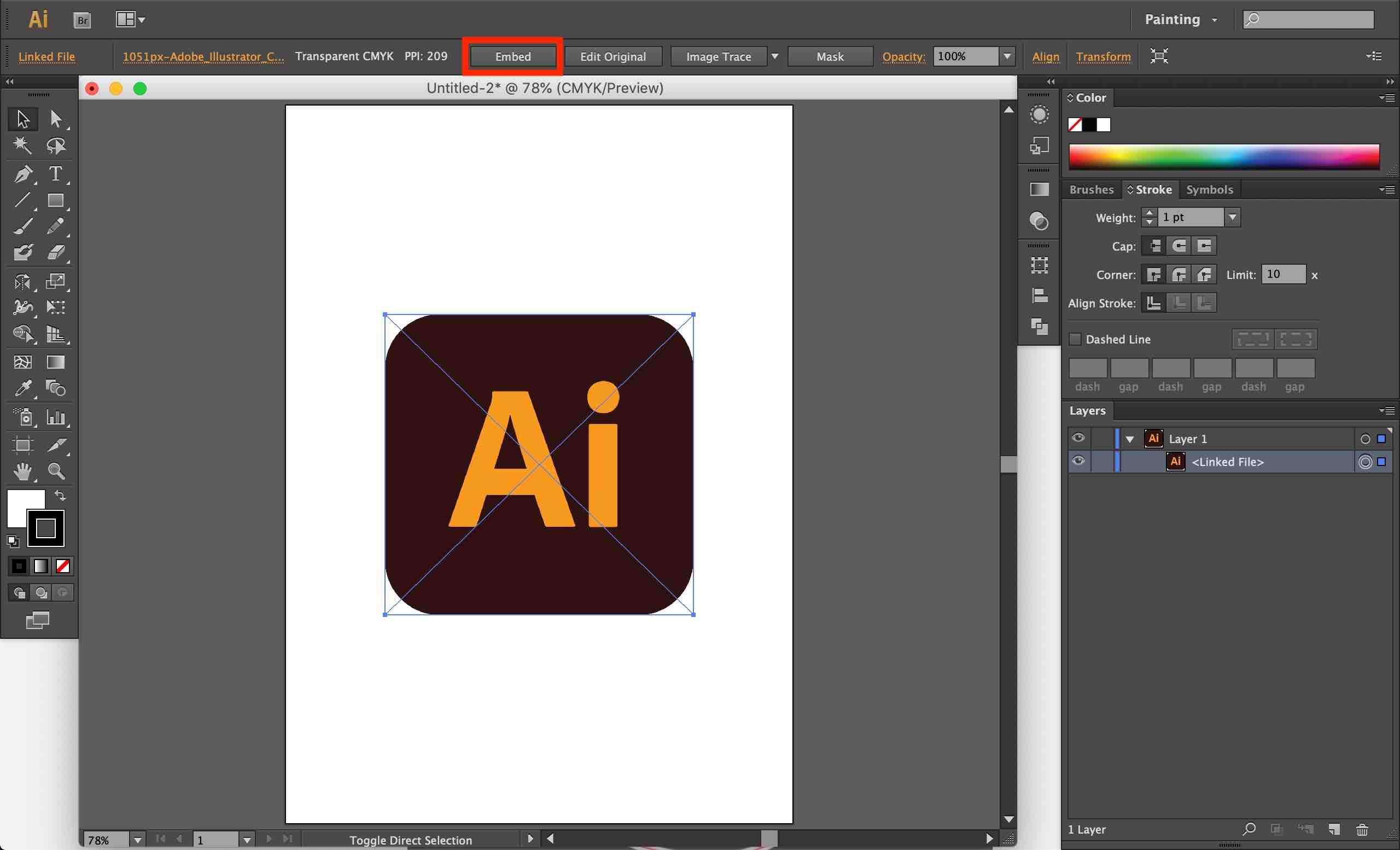The height and width of the screenshot is (850, 1400).
Task: Switch to the Symbols tab
Action: 1209,190
